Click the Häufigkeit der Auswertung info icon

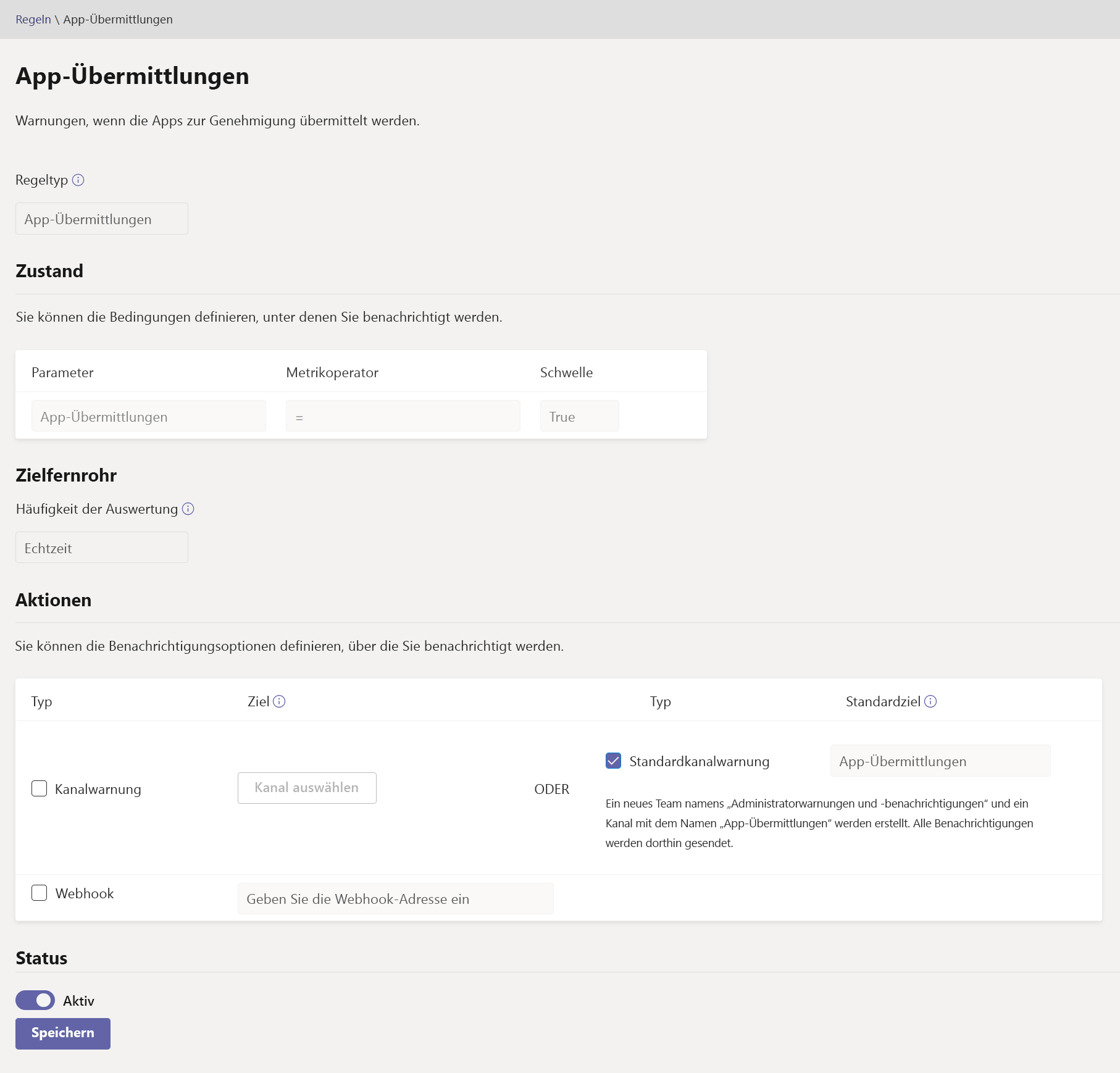[x=188, y=509]
